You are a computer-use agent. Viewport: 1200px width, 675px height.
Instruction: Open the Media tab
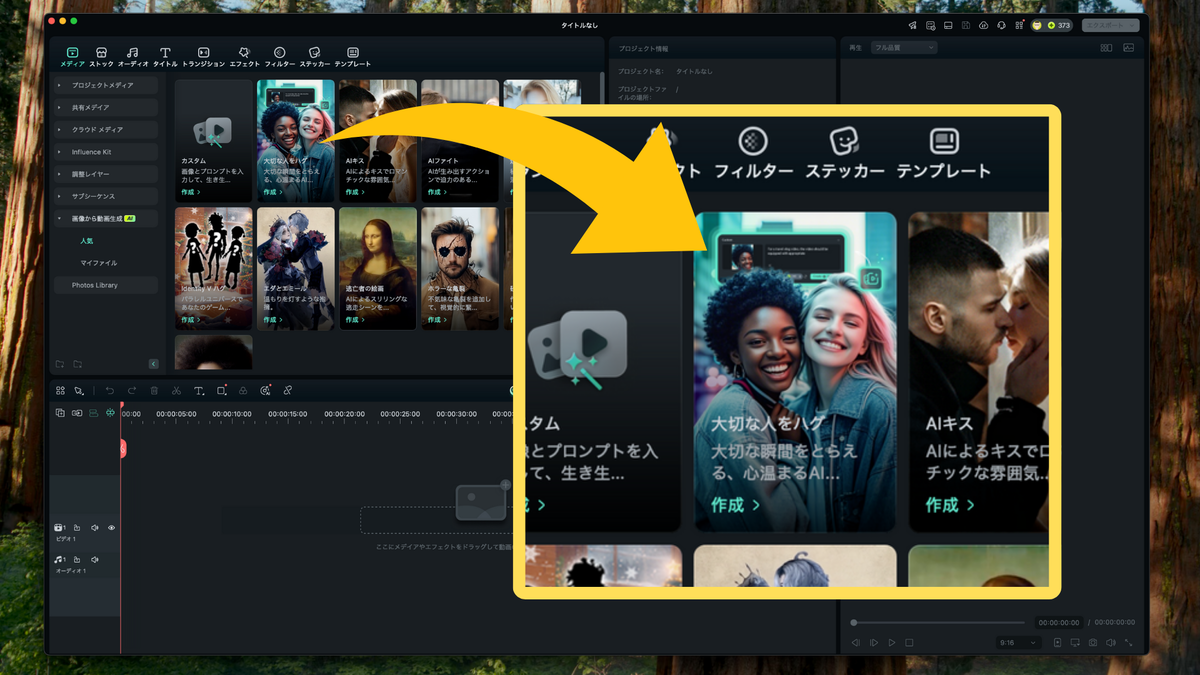coord(72,56)
